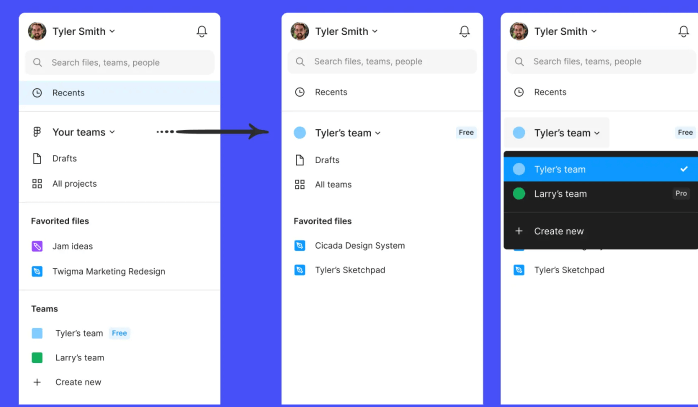This screenshot has height=407, width=698.
Task: Click Create new under the Teams section
Action: click(78, 382)
